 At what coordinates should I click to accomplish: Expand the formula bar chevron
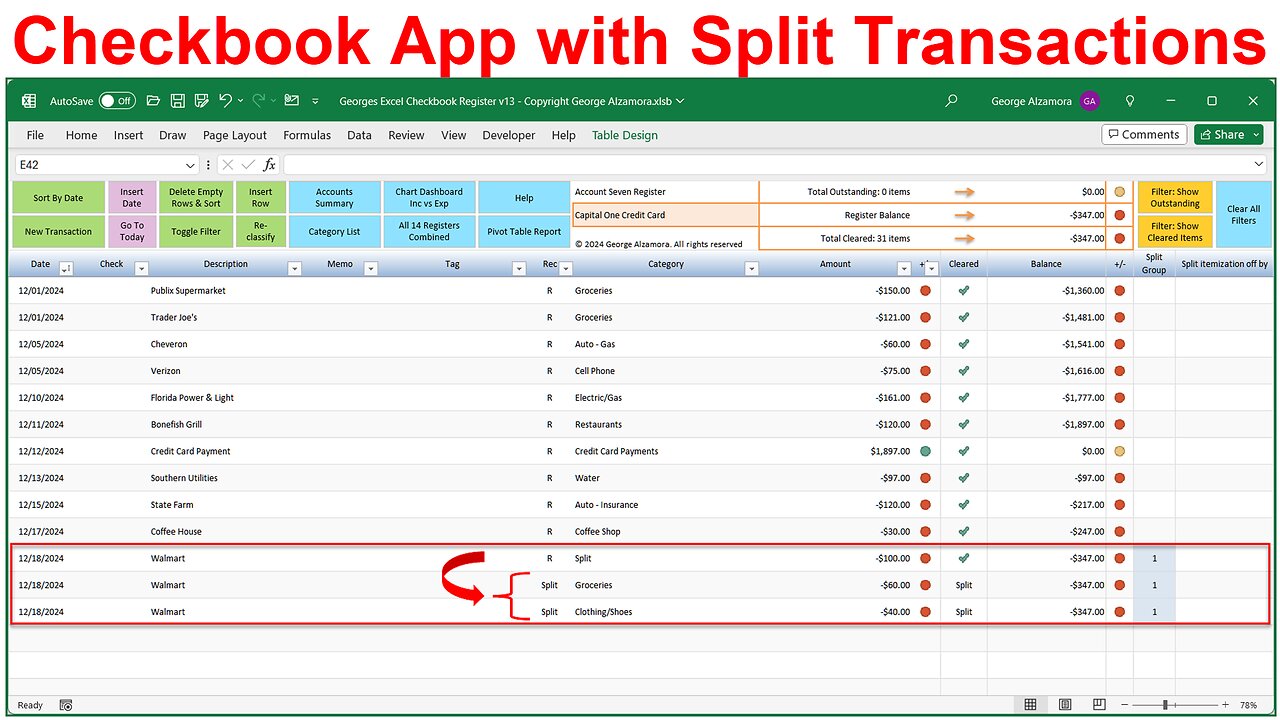pos(1258,165)
